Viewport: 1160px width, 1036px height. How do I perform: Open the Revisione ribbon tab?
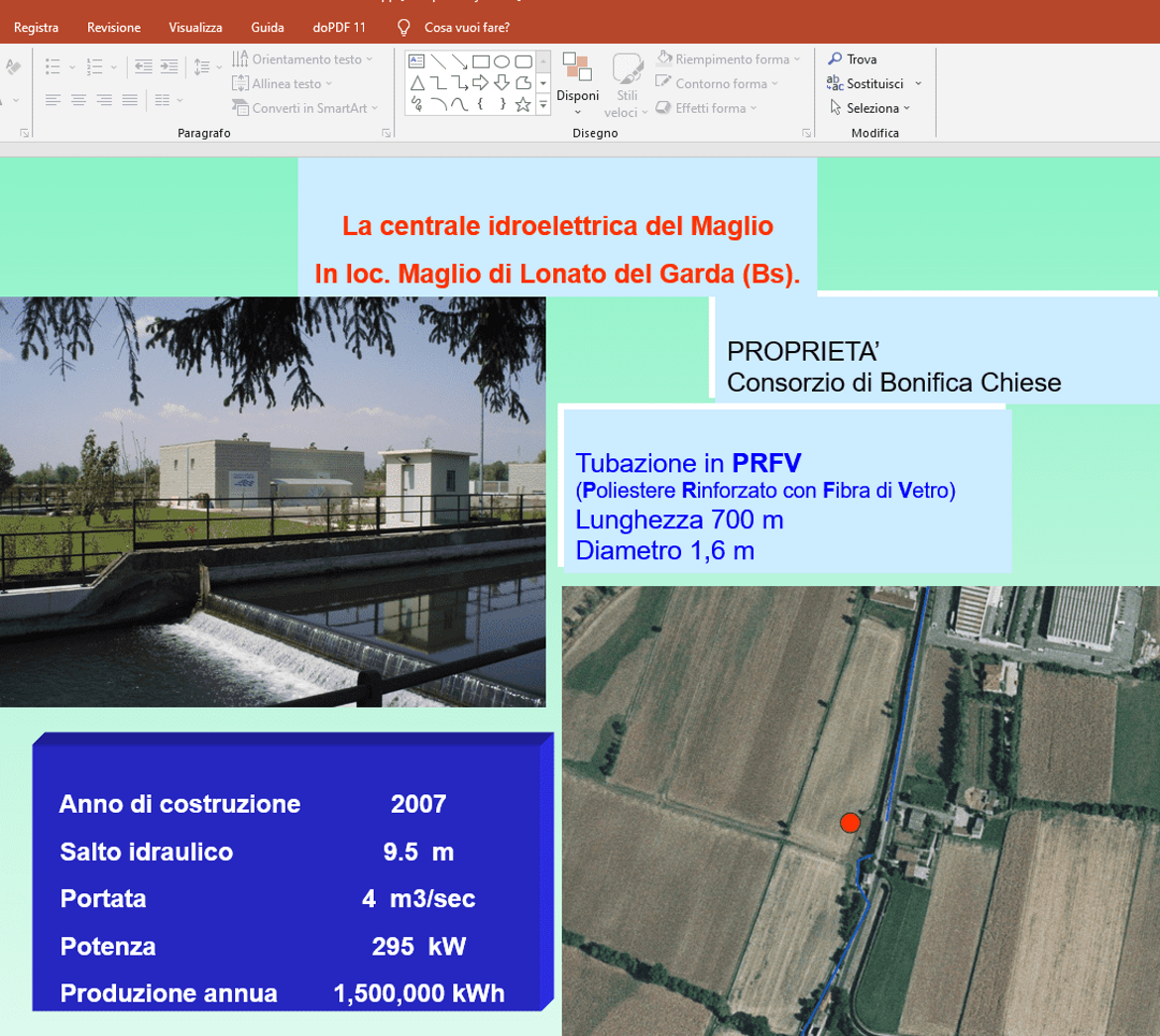click(114, 27)
